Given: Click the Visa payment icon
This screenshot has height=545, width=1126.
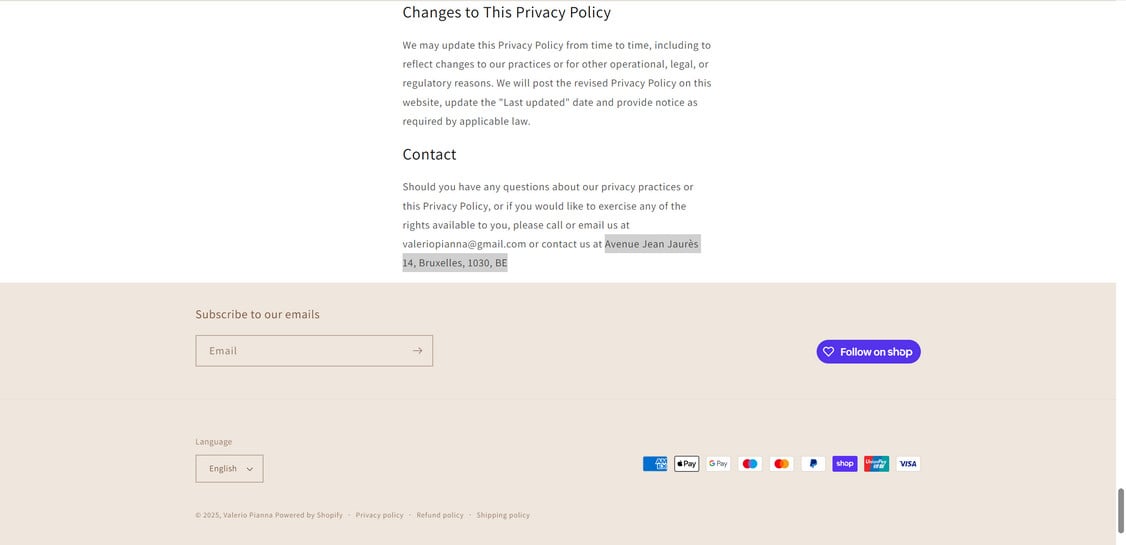Looking at the screenshot, I should pyautogui.click(x=908, y=464).
